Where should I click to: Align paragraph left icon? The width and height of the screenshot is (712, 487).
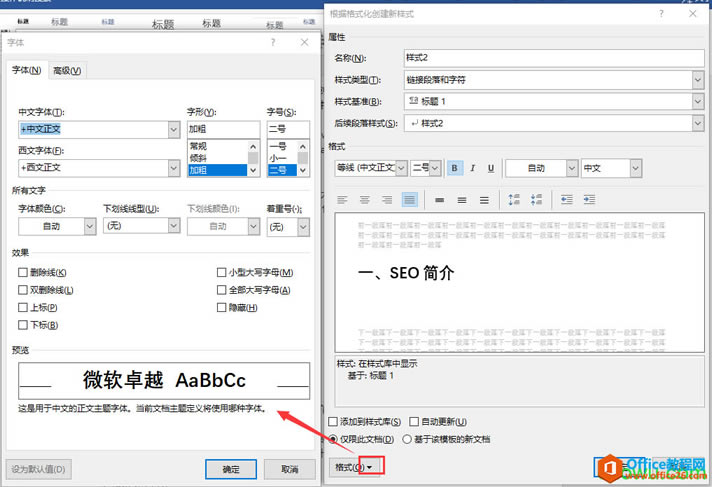[342, 199]
